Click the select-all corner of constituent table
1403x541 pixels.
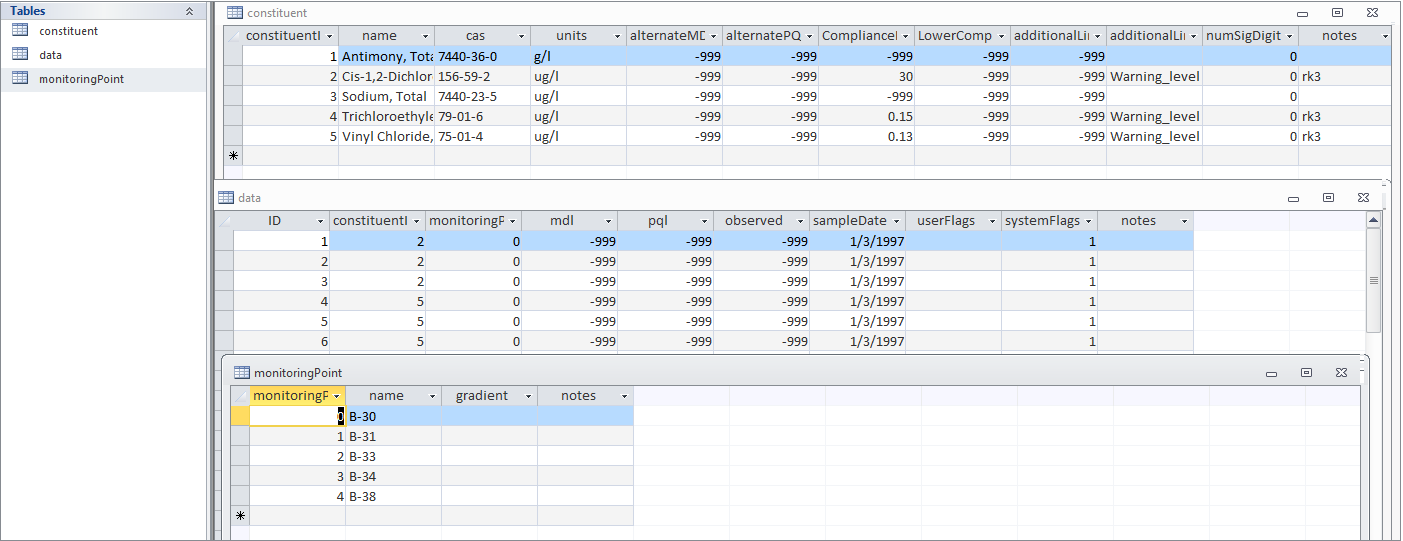pyautogui.click(x=233, y=36)
